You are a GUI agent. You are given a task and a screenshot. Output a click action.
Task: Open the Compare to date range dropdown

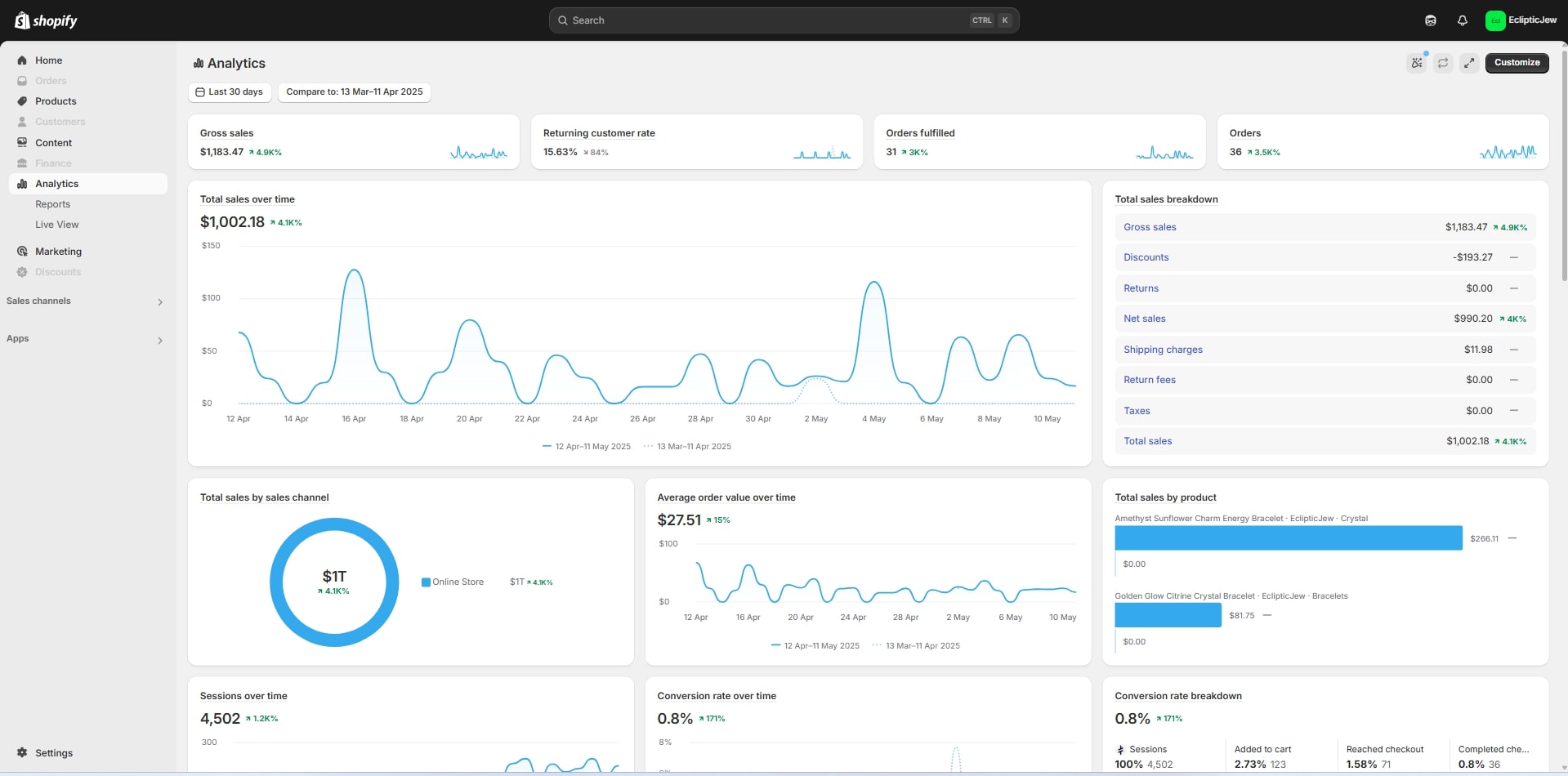[x=354, y=92]
